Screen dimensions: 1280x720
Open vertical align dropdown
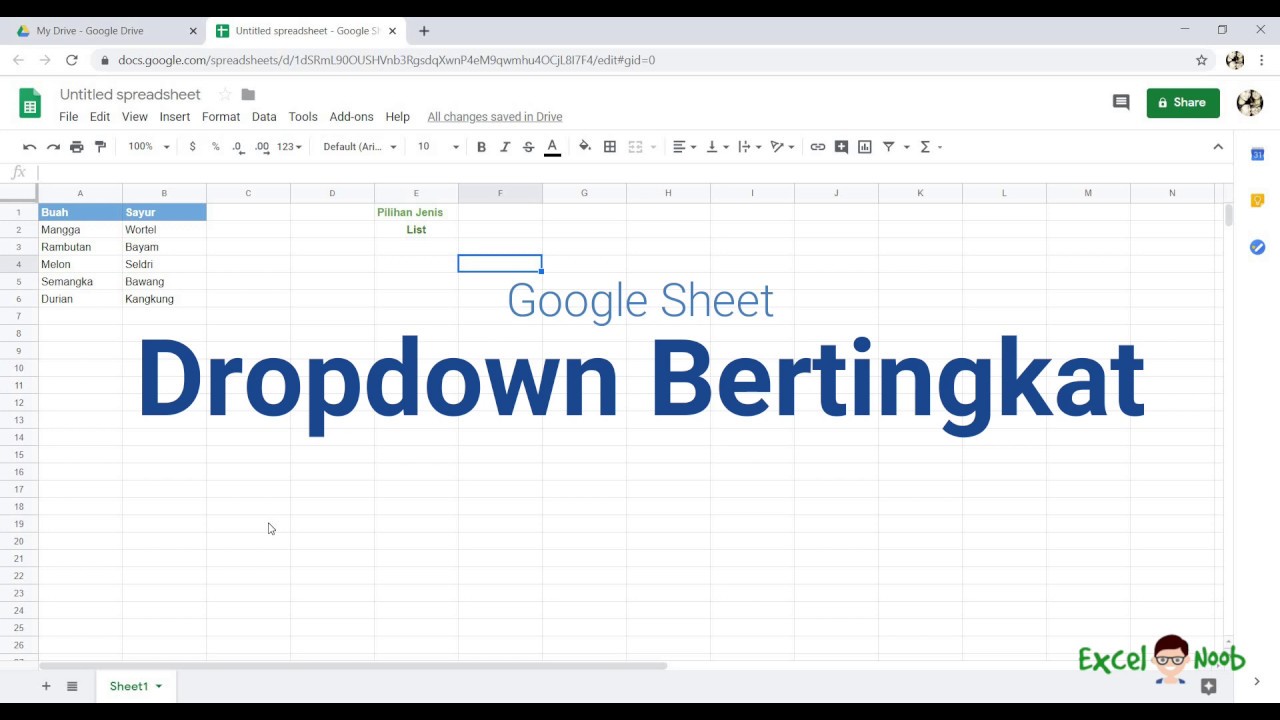pos(717,147)
